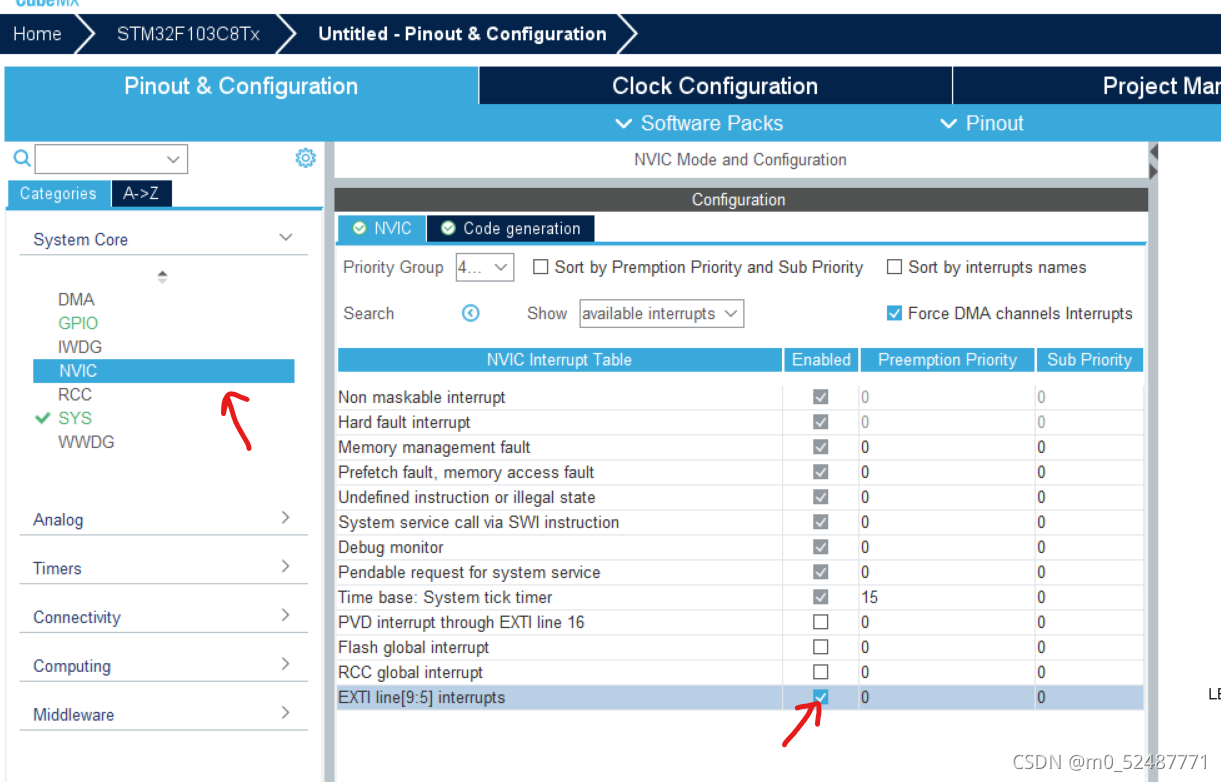Enable PVD interrupt through EXTI line 16
This screenshot has width=1221, height=782.
[821, 622]
